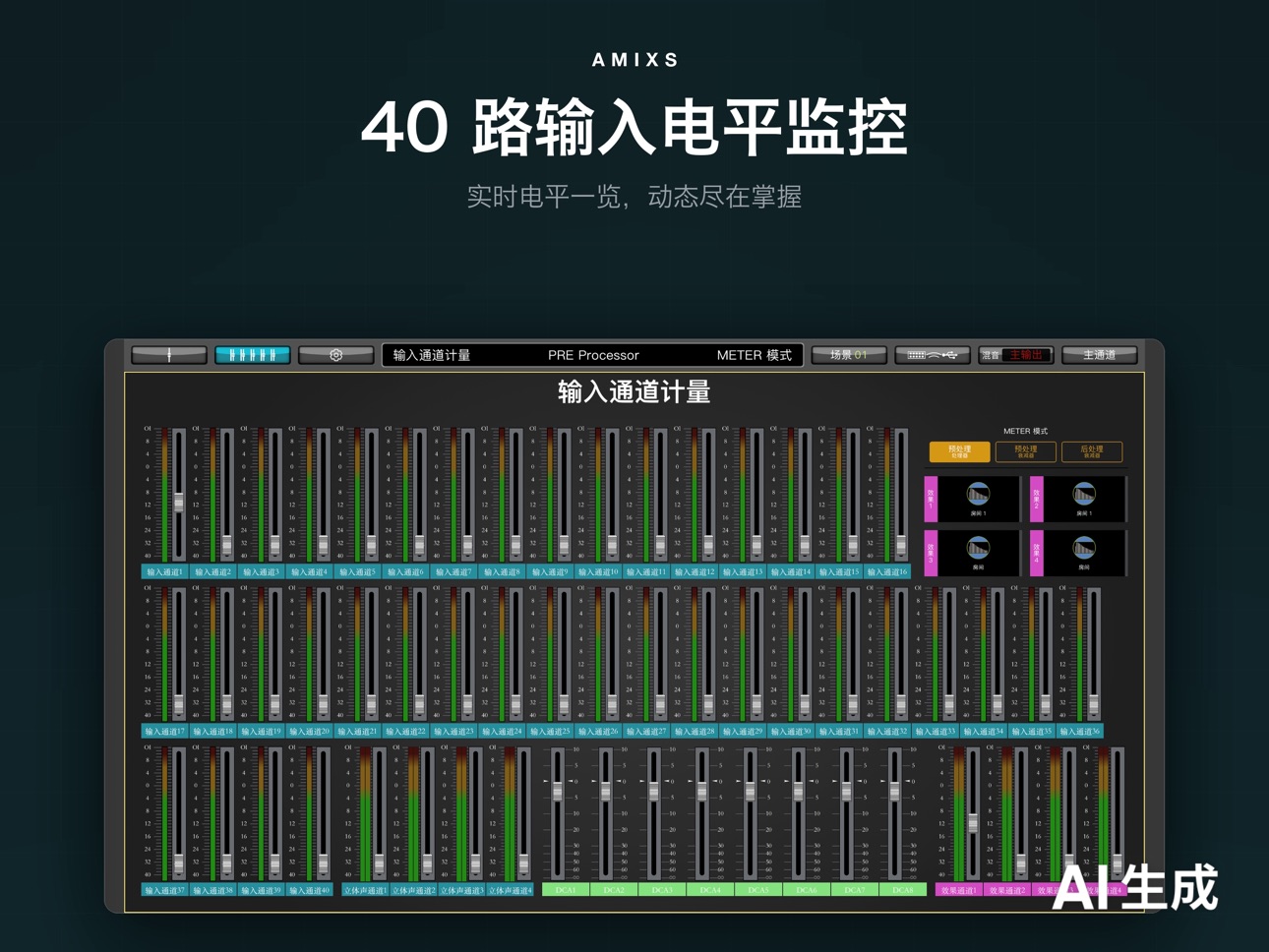
Task: Open the settings gear in top bar
Action: click(335, 355)
